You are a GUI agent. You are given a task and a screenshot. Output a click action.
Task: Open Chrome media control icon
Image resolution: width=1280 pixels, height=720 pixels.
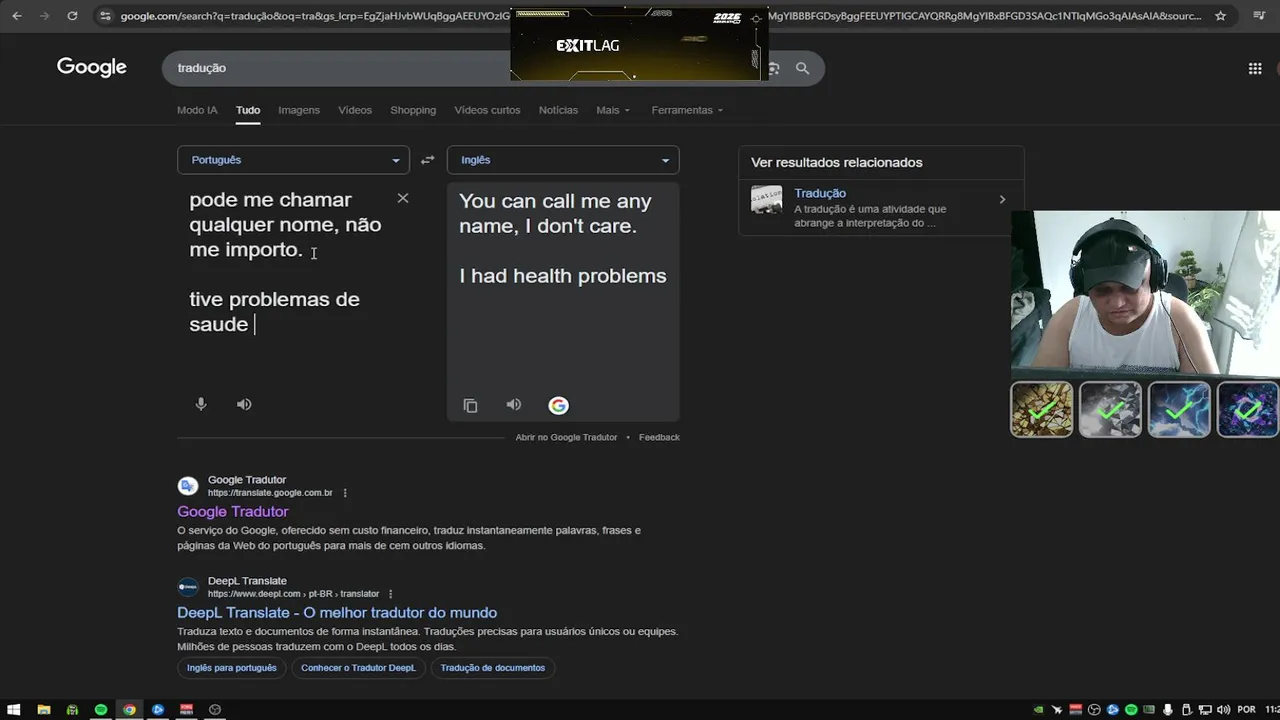(1259, 16)
